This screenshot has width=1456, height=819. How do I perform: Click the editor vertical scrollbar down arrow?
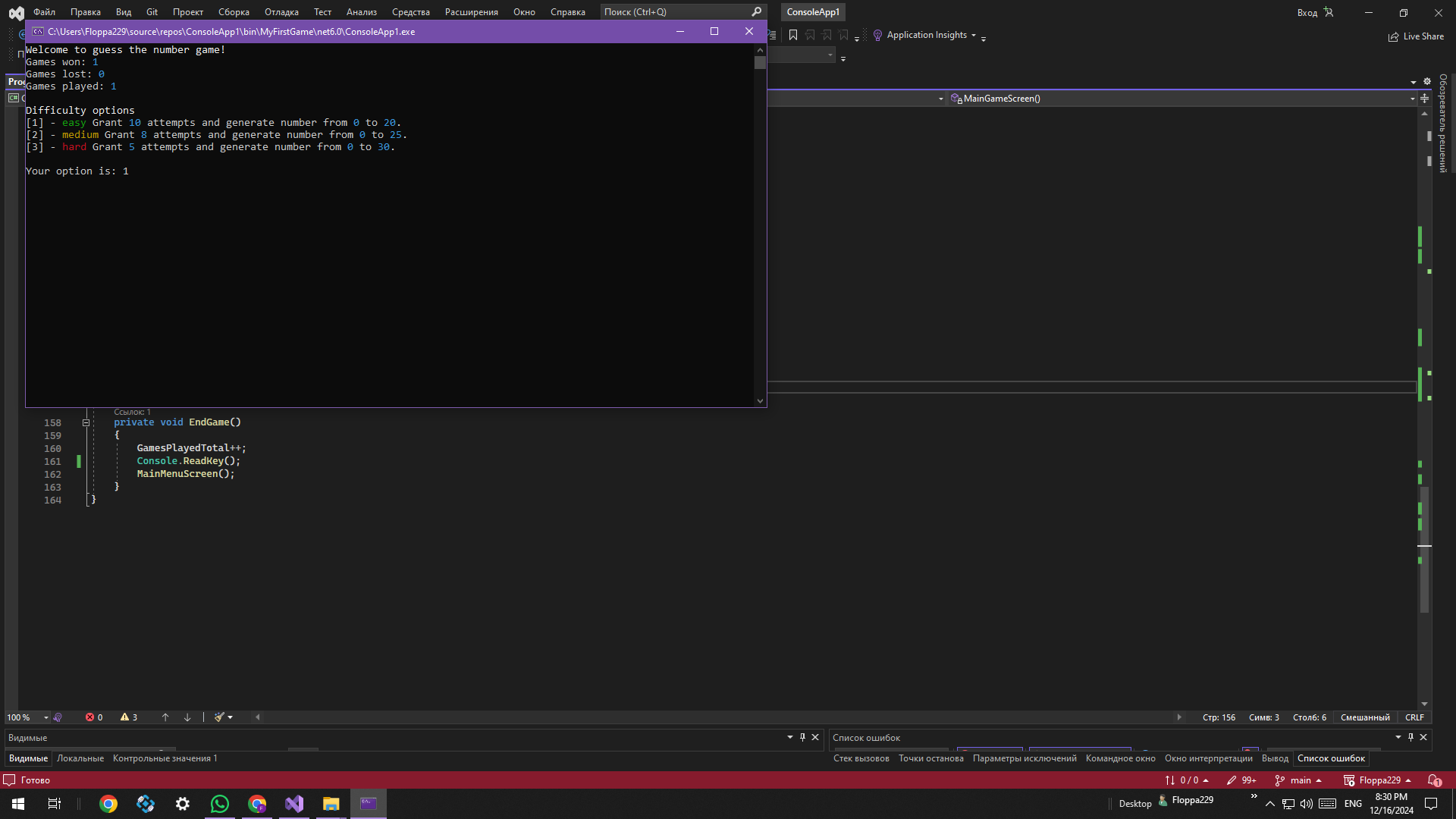point(1424,704)
